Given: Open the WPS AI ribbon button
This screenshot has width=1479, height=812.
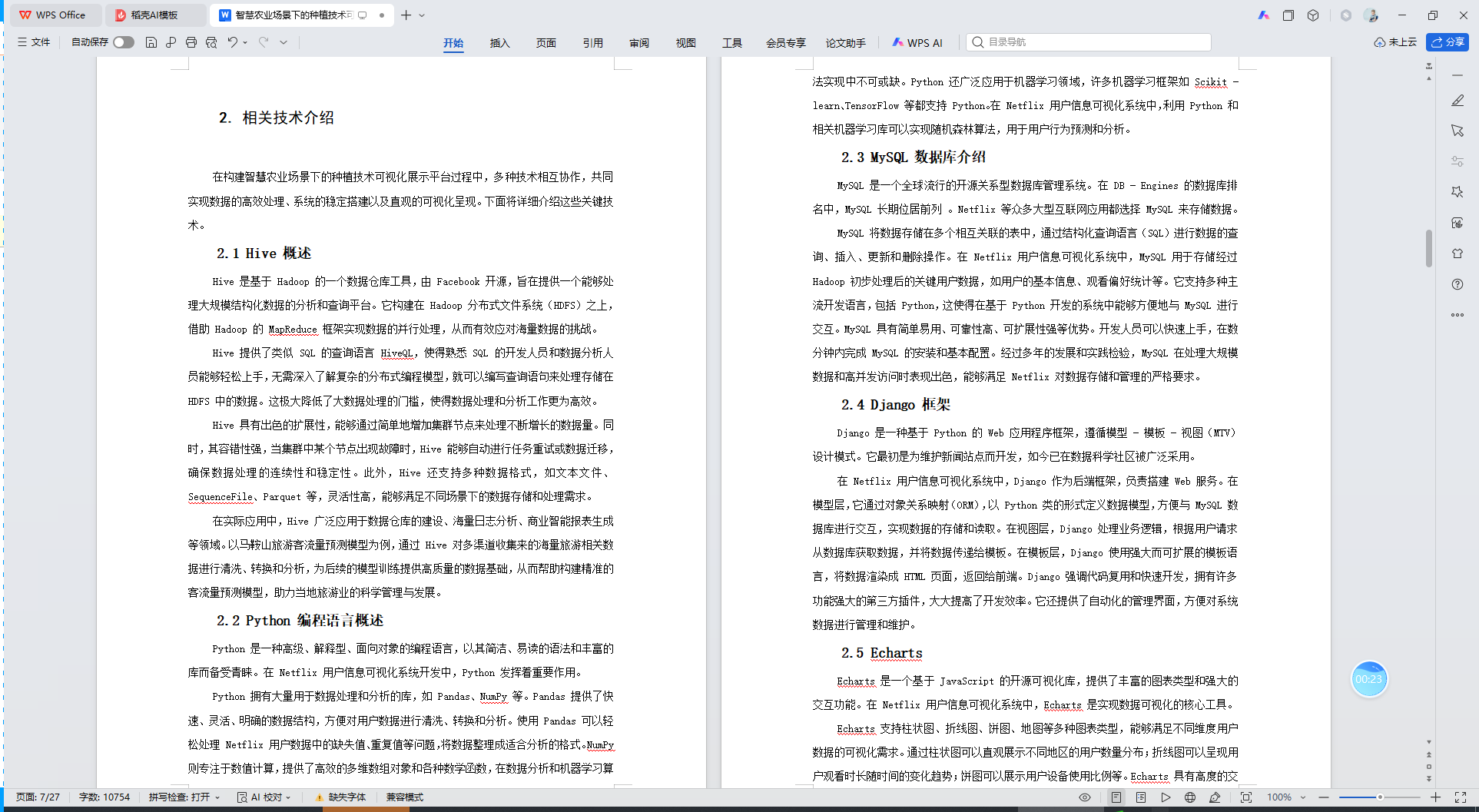Looking at the screenshot, I should [917, 43].
